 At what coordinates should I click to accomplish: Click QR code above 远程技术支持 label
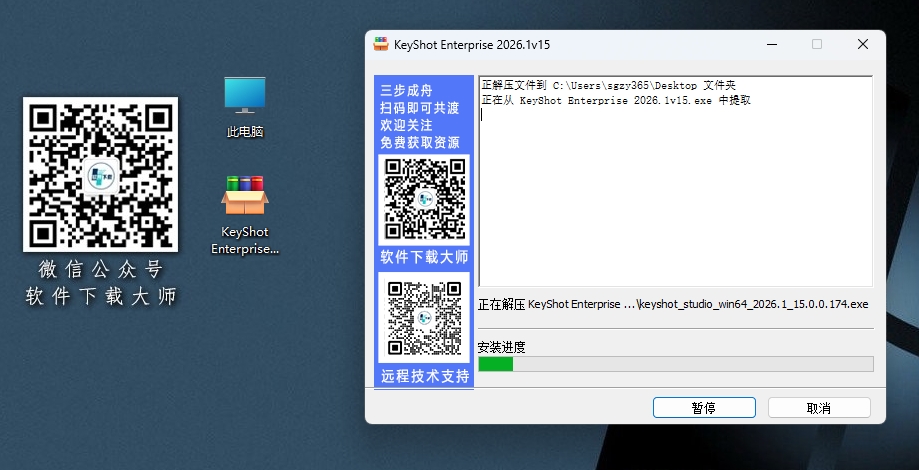point(424,318)
